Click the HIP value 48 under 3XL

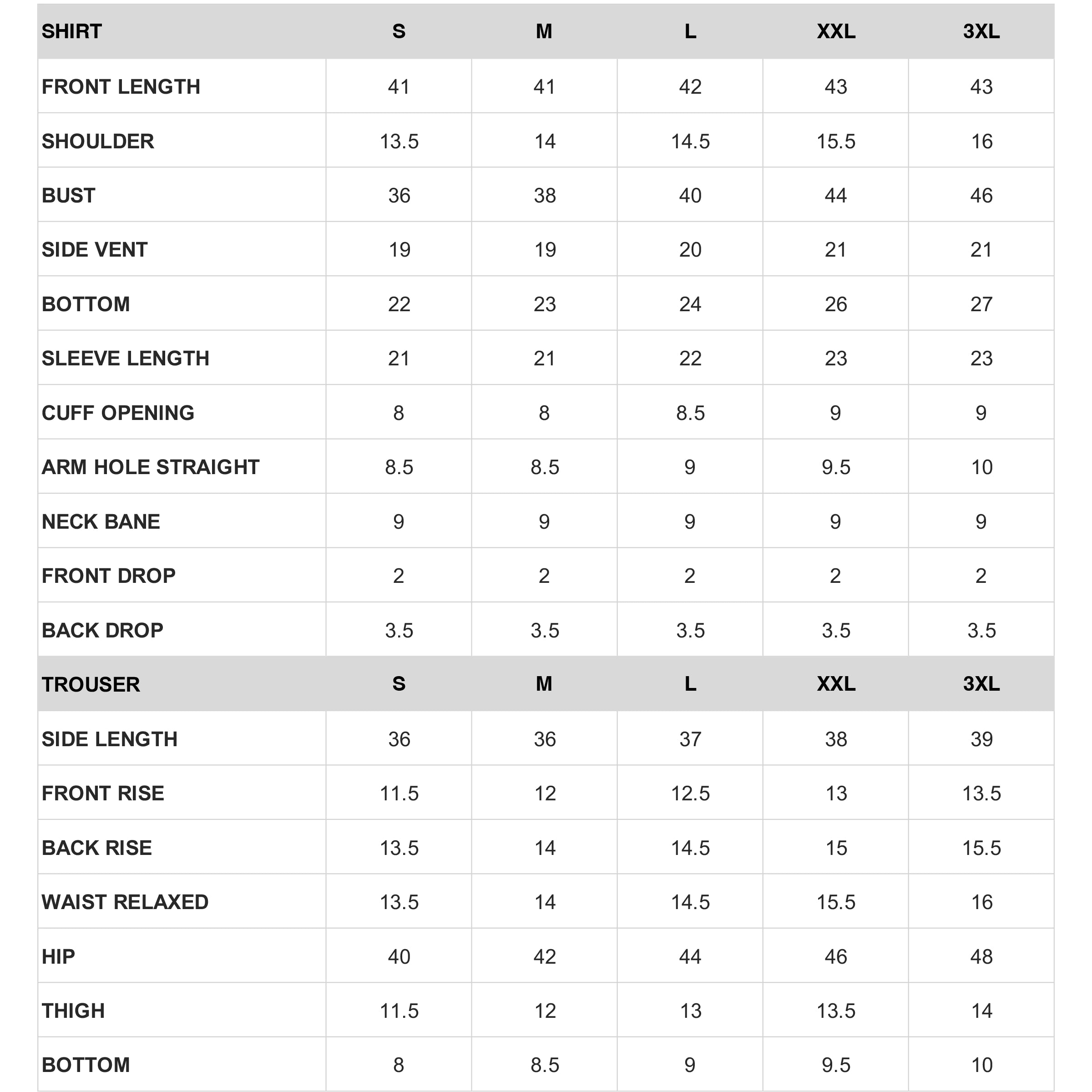981,956
